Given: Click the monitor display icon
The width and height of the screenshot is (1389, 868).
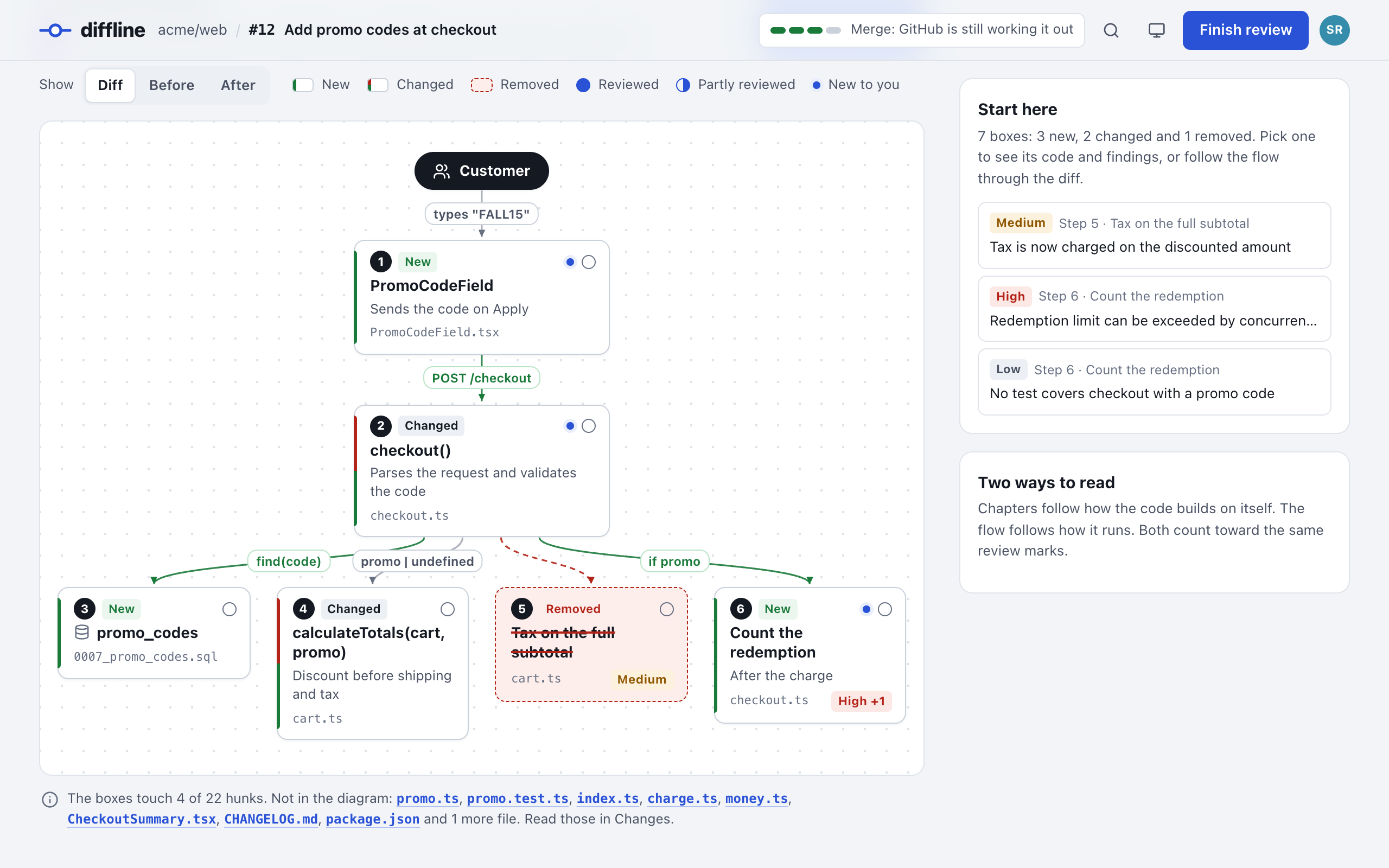Looking at the screenshot, I should click(1157, 30).
